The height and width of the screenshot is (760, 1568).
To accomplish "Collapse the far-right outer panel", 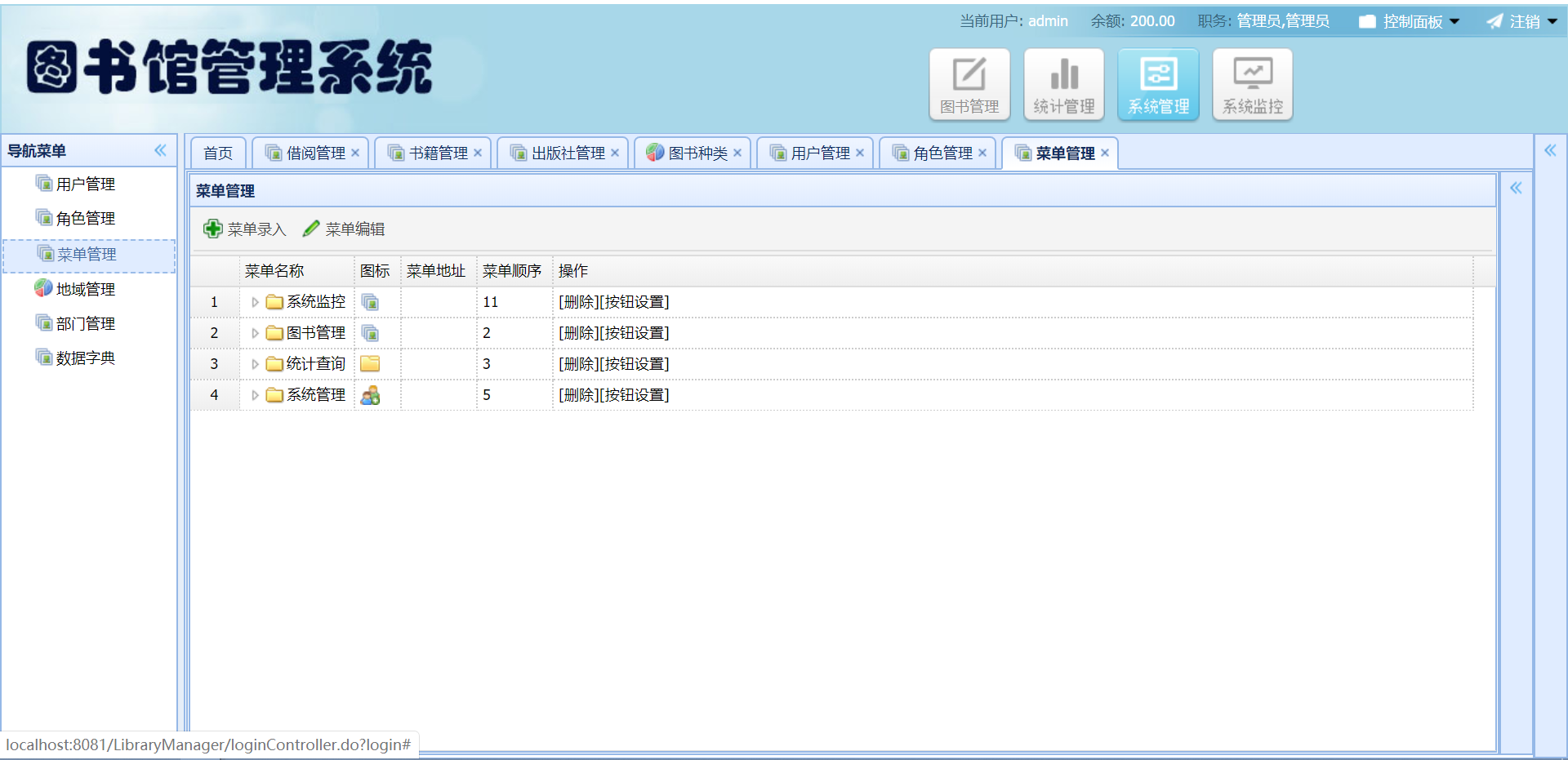I will pyautogui.click(x=1550, y=150).
